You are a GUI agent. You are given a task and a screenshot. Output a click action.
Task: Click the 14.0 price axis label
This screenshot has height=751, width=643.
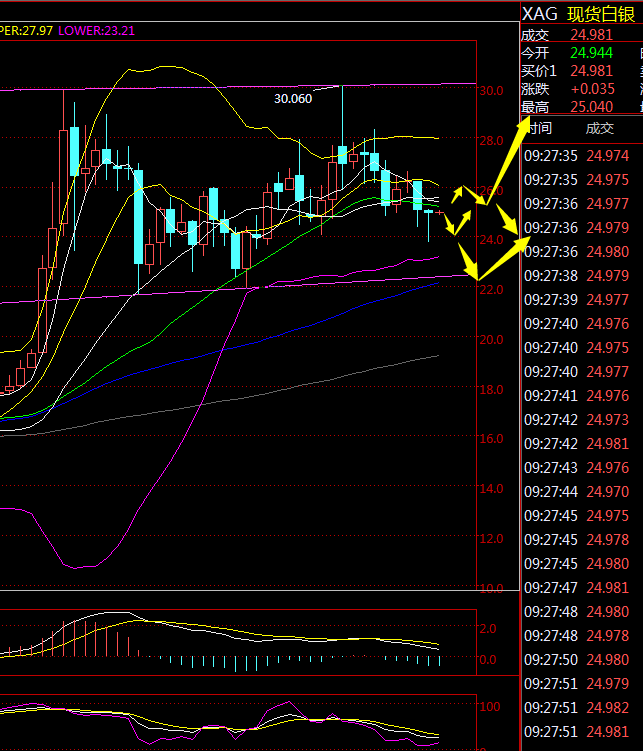pyautogui.click(x=491, y=489)
